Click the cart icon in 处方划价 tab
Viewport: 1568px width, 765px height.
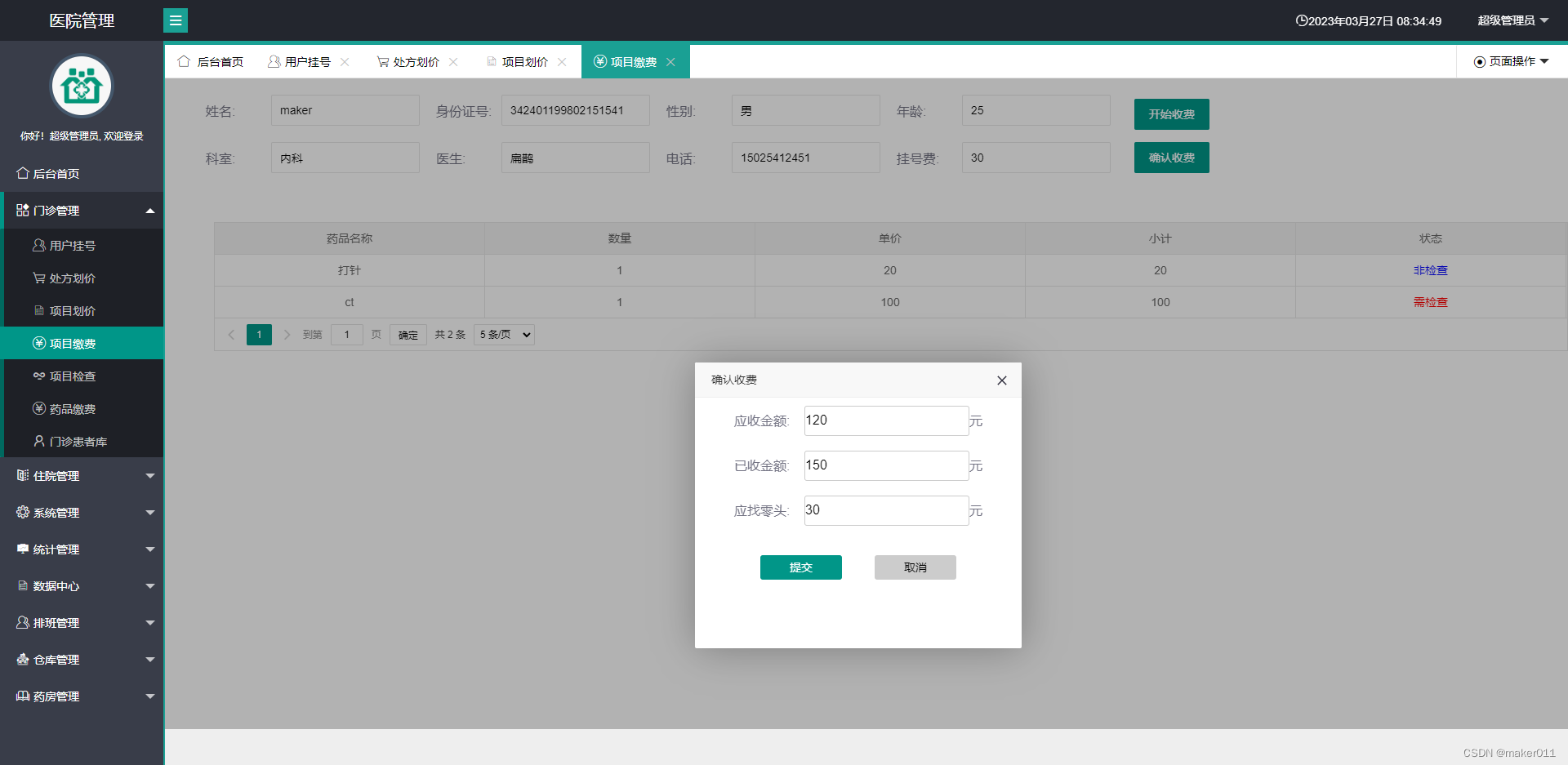(382, 61)
